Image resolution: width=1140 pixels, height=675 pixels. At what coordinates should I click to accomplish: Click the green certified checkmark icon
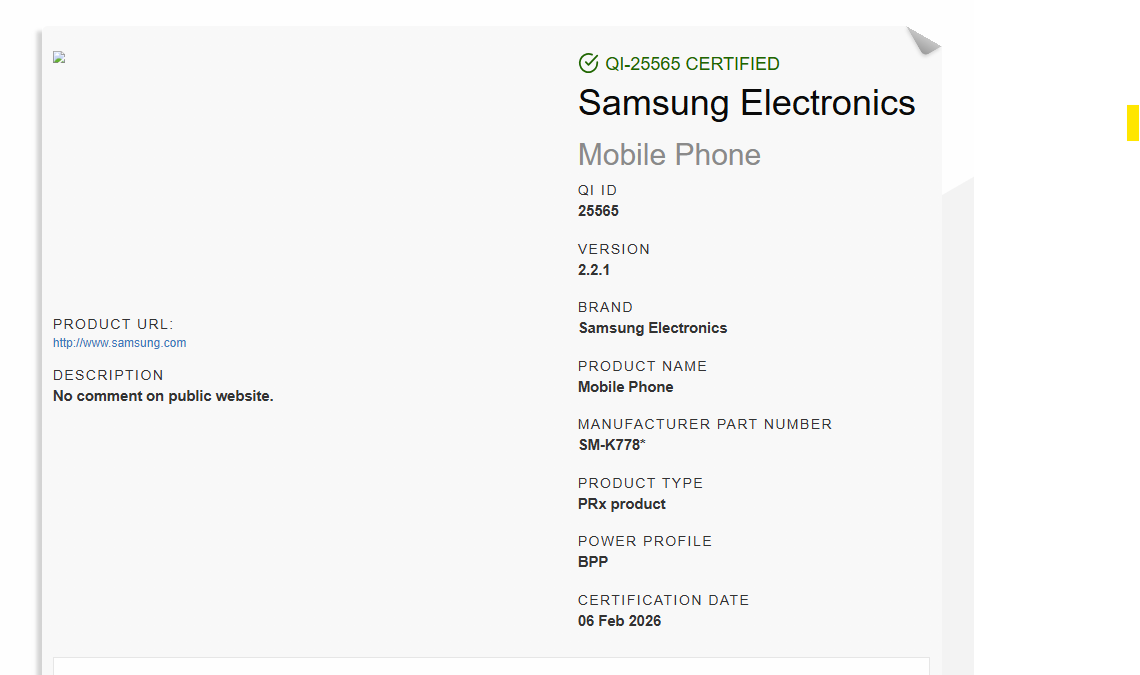click(588, 63)
